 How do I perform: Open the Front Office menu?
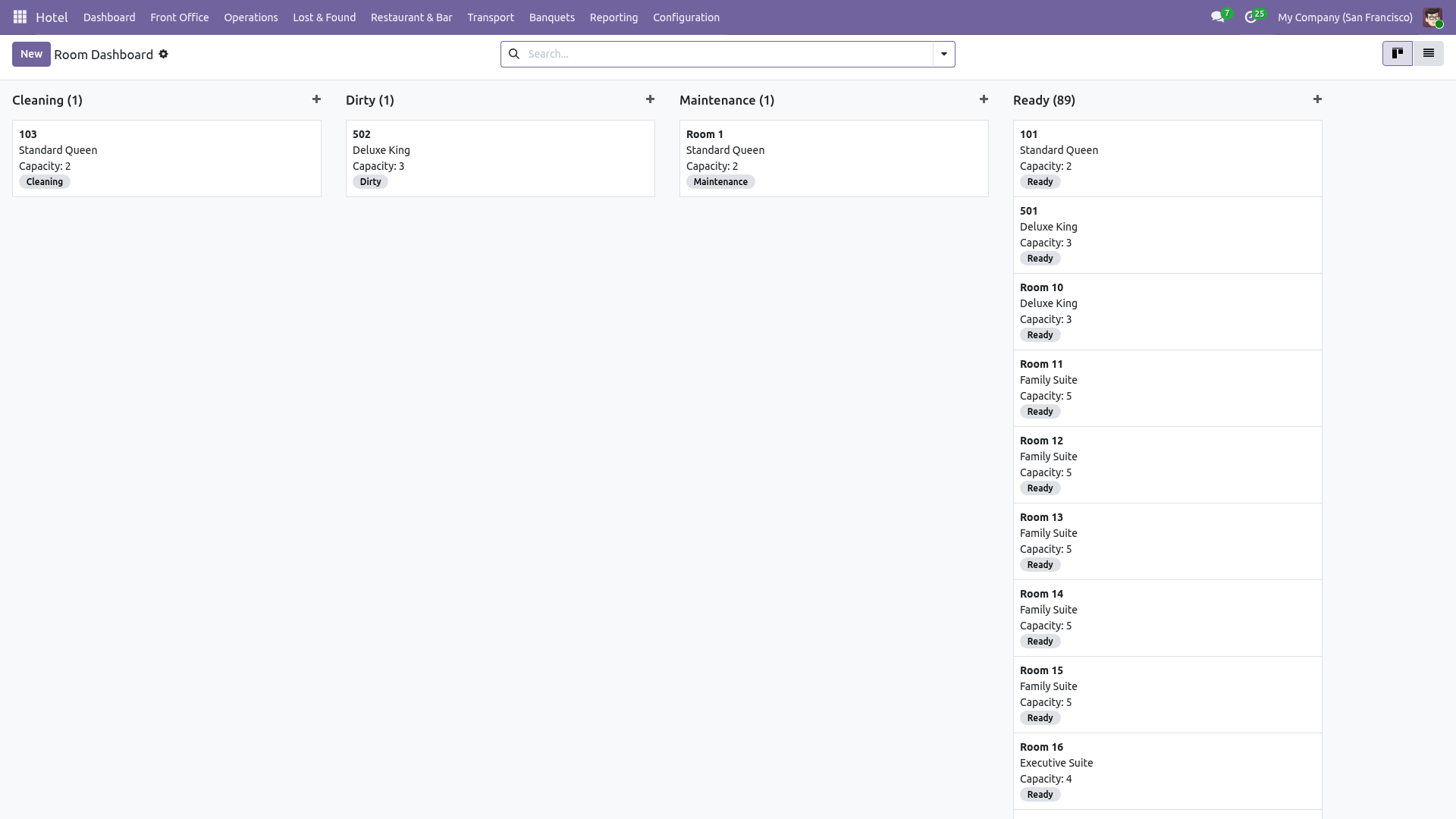pos(180,17)
